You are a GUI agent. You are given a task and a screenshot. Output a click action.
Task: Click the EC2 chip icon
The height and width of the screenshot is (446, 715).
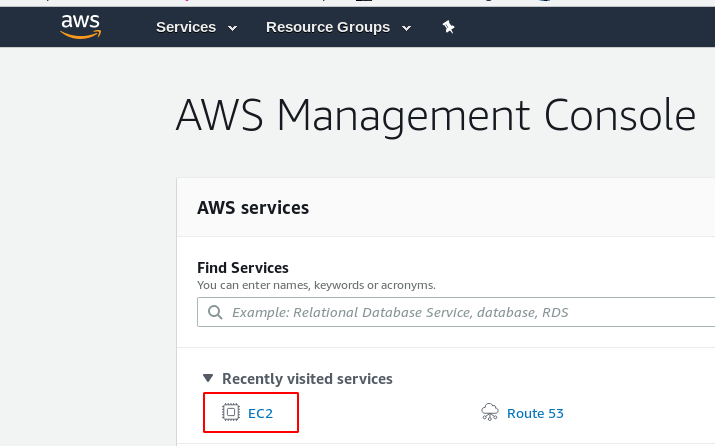point(231,412)
